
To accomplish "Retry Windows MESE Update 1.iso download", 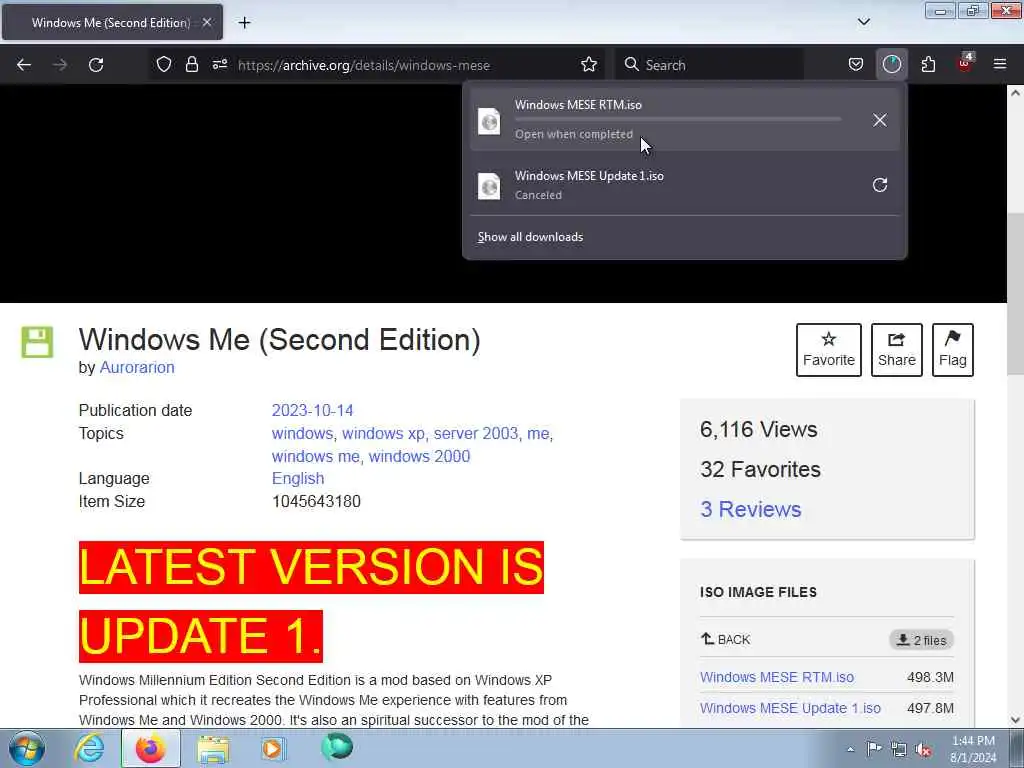I will tap(880, 185).
